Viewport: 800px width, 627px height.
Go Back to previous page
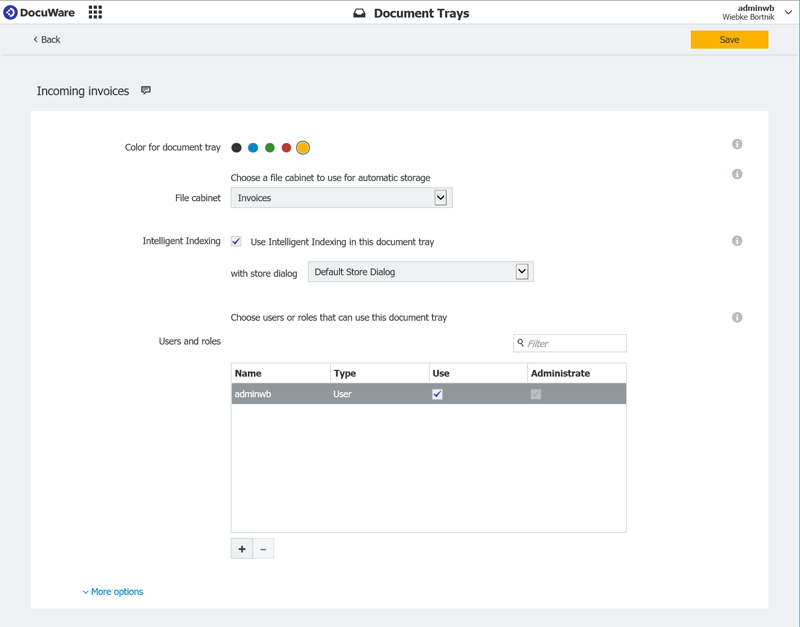click(x=47, y=40)
